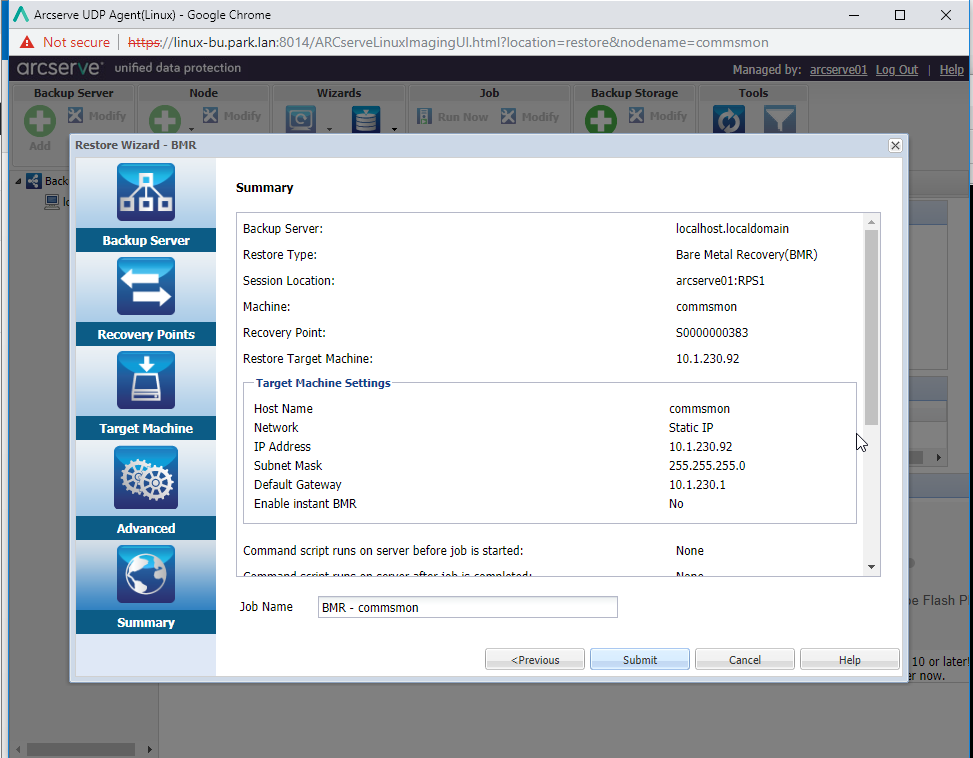This screenshot has height=758, width=973.
Task: Open the Backup wizard dropdown arrow
Action: (330, 129)
